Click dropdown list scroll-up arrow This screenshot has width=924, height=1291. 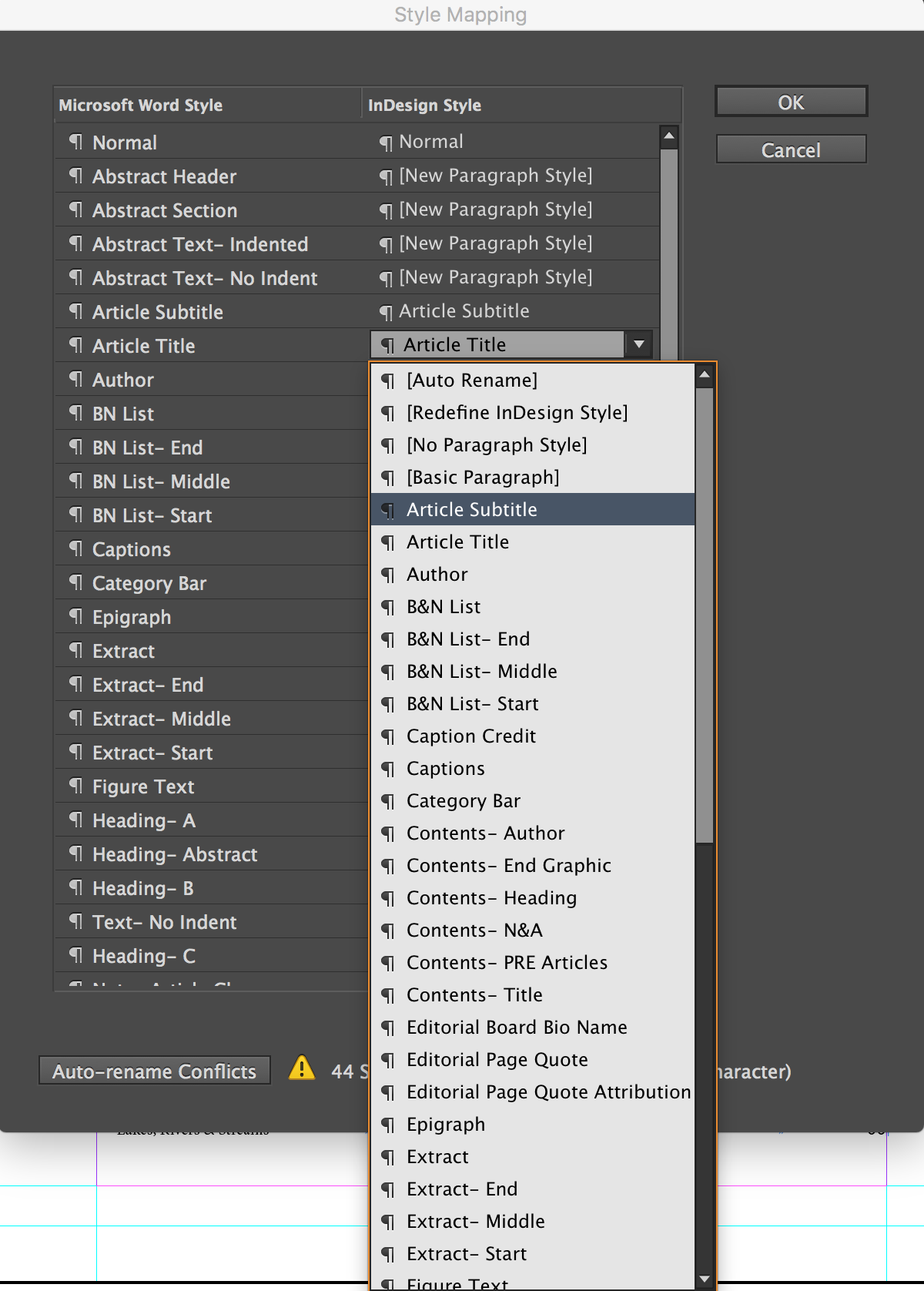tap(704, 375)
